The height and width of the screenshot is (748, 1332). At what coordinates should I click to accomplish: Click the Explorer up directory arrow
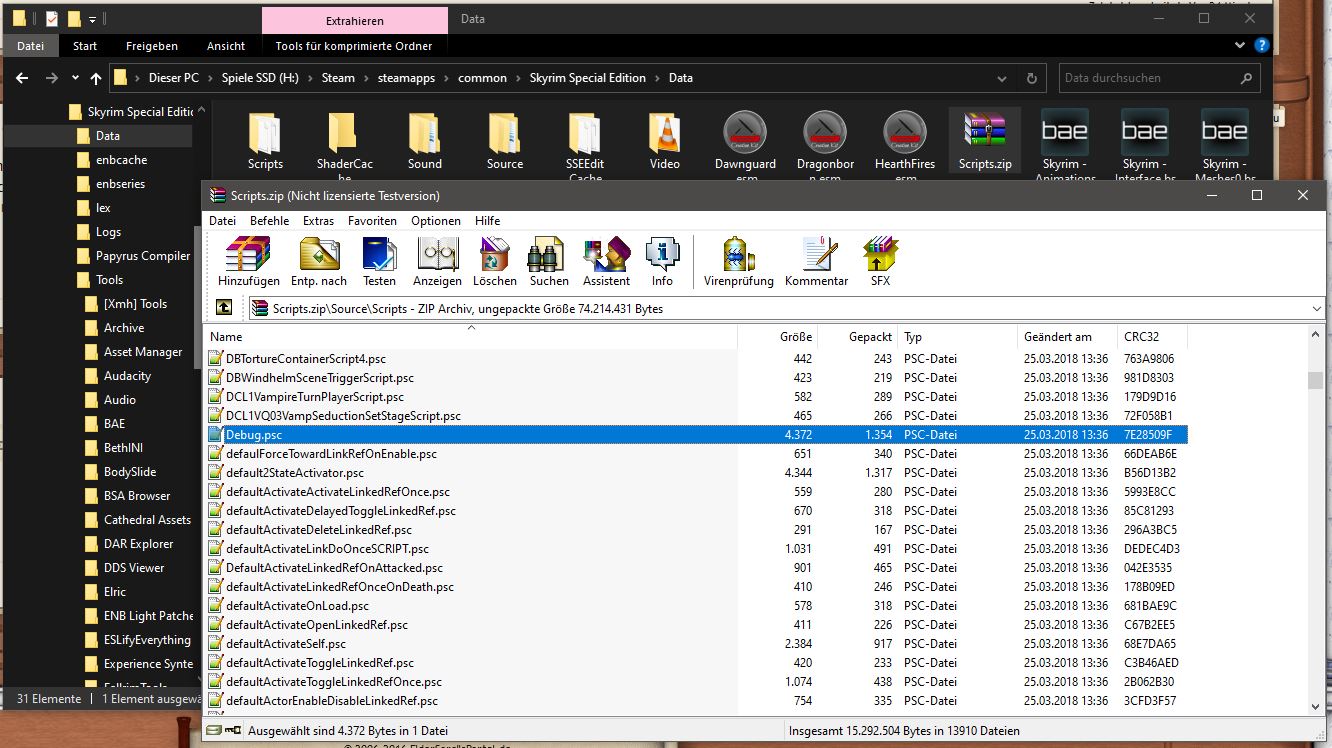pos(96,78)
